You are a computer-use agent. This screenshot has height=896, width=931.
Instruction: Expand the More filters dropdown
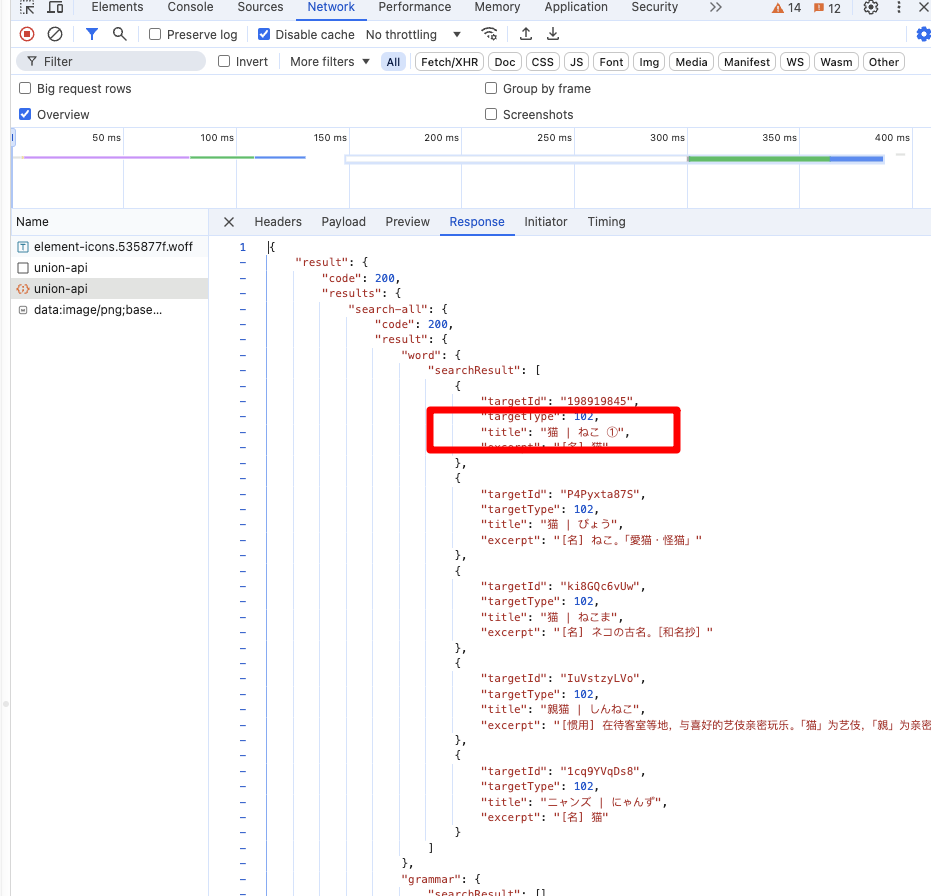click(330, 62)
